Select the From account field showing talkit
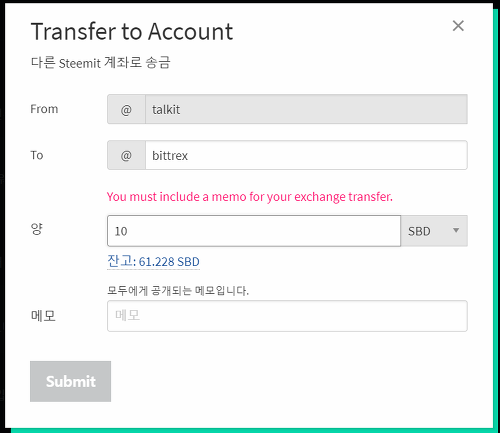 click(306, 109)
